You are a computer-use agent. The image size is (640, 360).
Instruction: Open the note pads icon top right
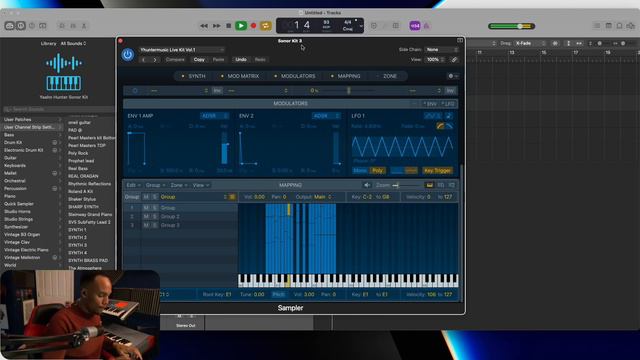[608, 26]
